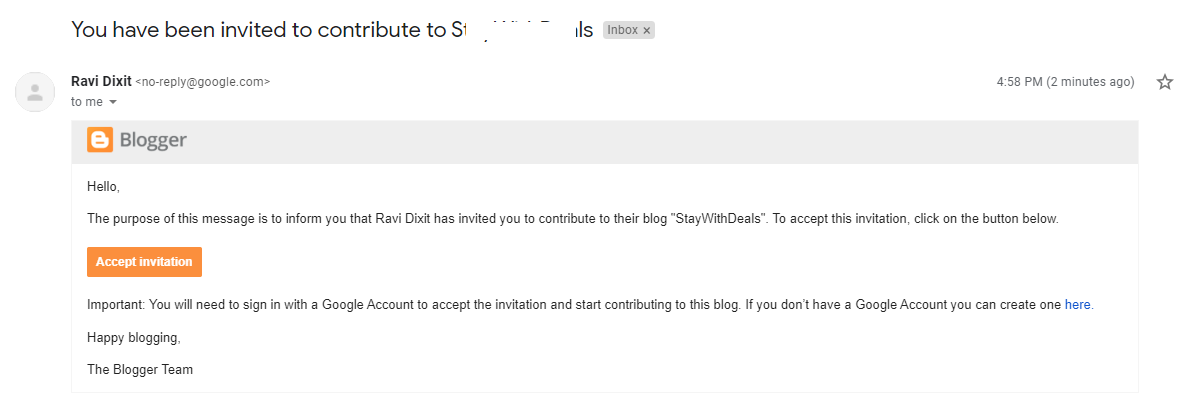This screenshot has width=1195, height=407.
Task: Click the Inbox label tag
Action: [622, 31]
